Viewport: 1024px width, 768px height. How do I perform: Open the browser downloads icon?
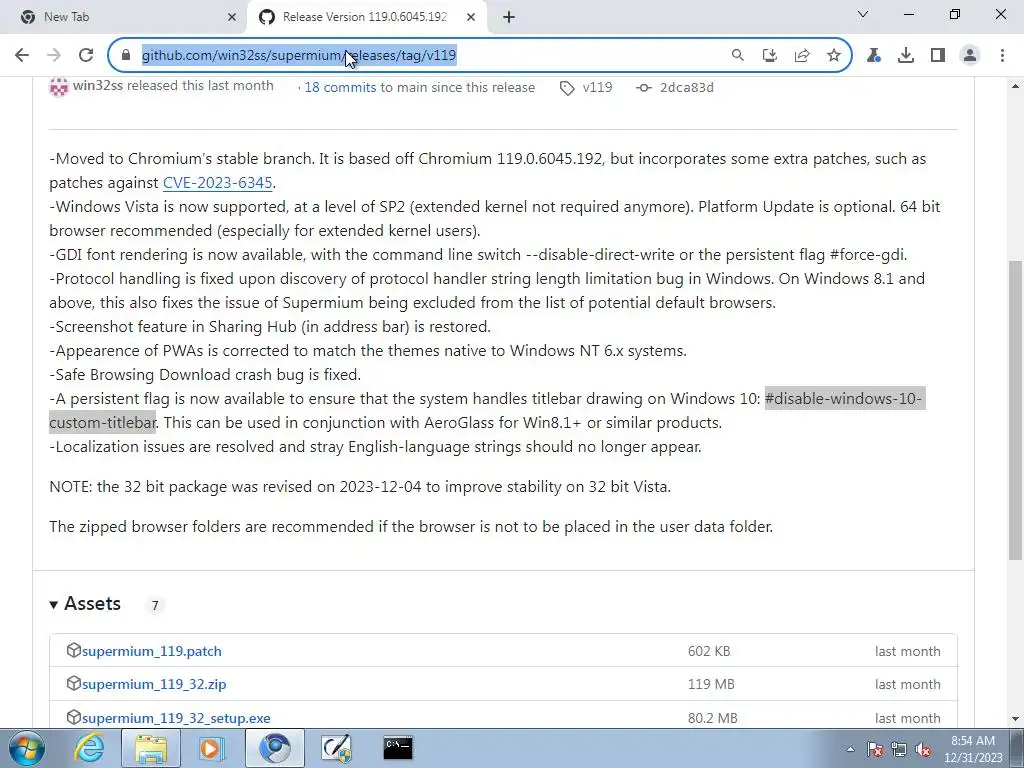point(906,56)
